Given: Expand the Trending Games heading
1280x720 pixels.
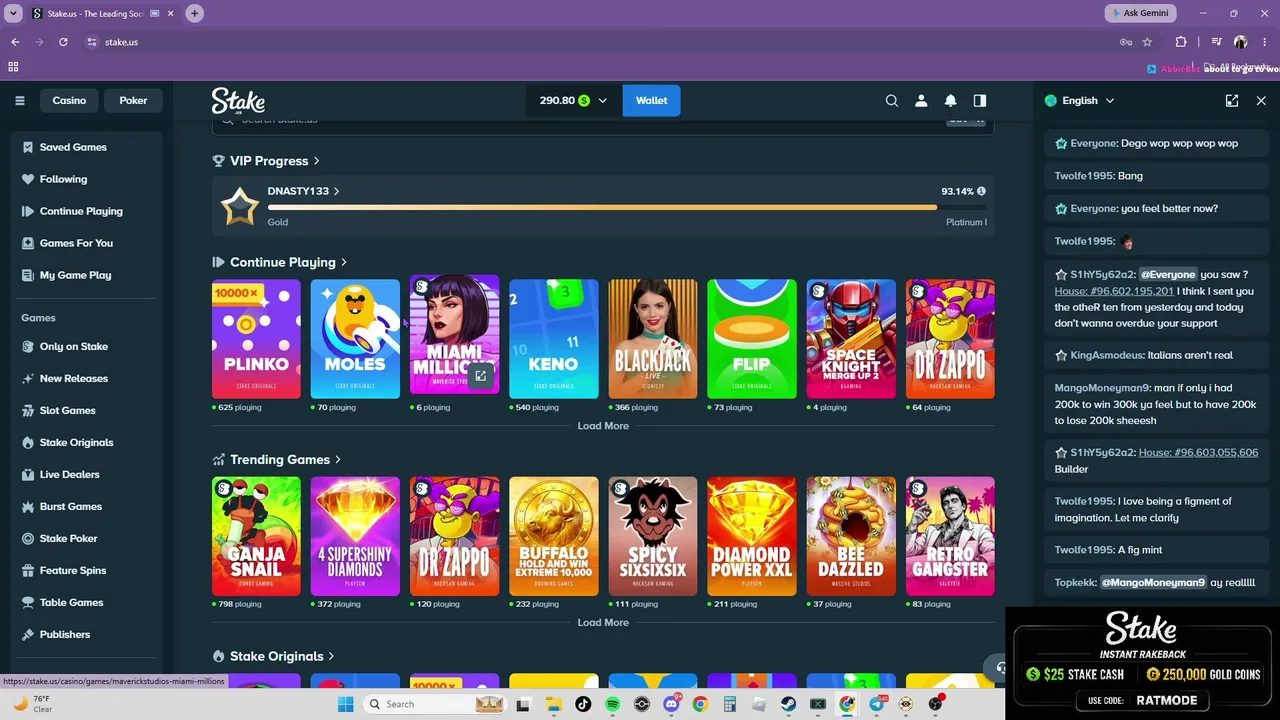Looking at the screenshot, I should click(285, 459).
